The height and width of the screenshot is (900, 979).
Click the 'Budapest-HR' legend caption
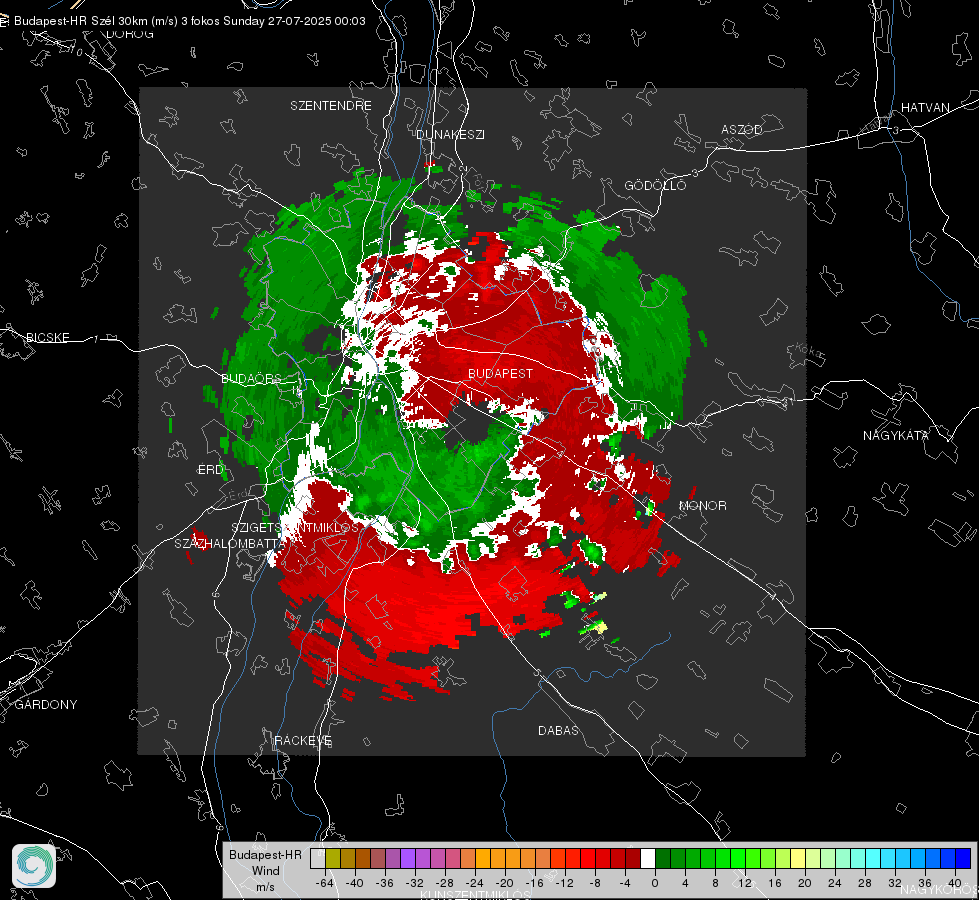pyautogui.click(x=265, y=854)
